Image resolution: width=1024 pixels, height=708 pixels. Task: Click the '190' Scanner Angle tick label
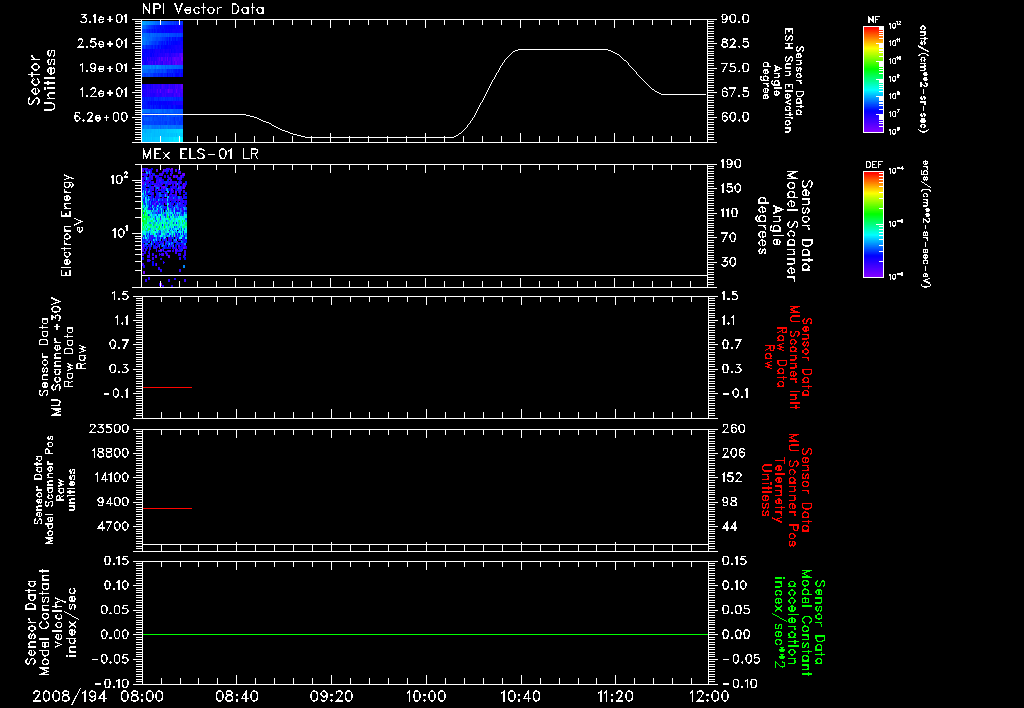731,164
